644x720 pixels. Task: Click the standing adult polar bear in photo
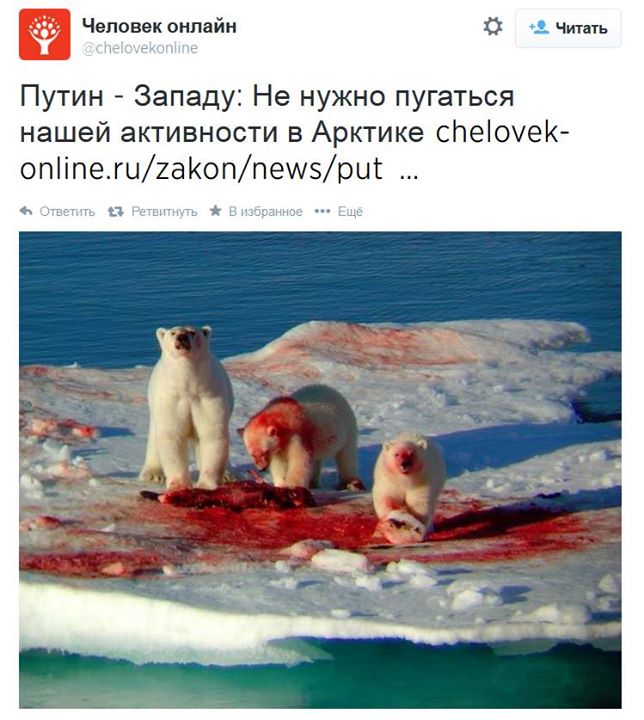186,407
